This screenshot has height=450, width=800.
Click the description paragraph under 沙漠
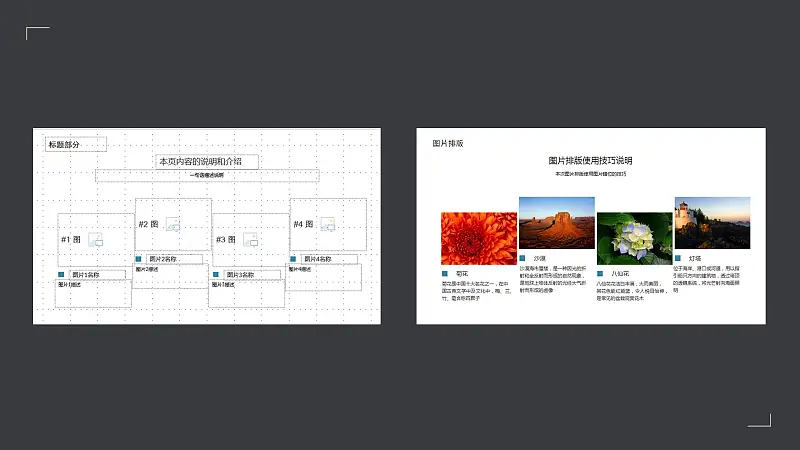pyautogui.click(x=554, y=279)
